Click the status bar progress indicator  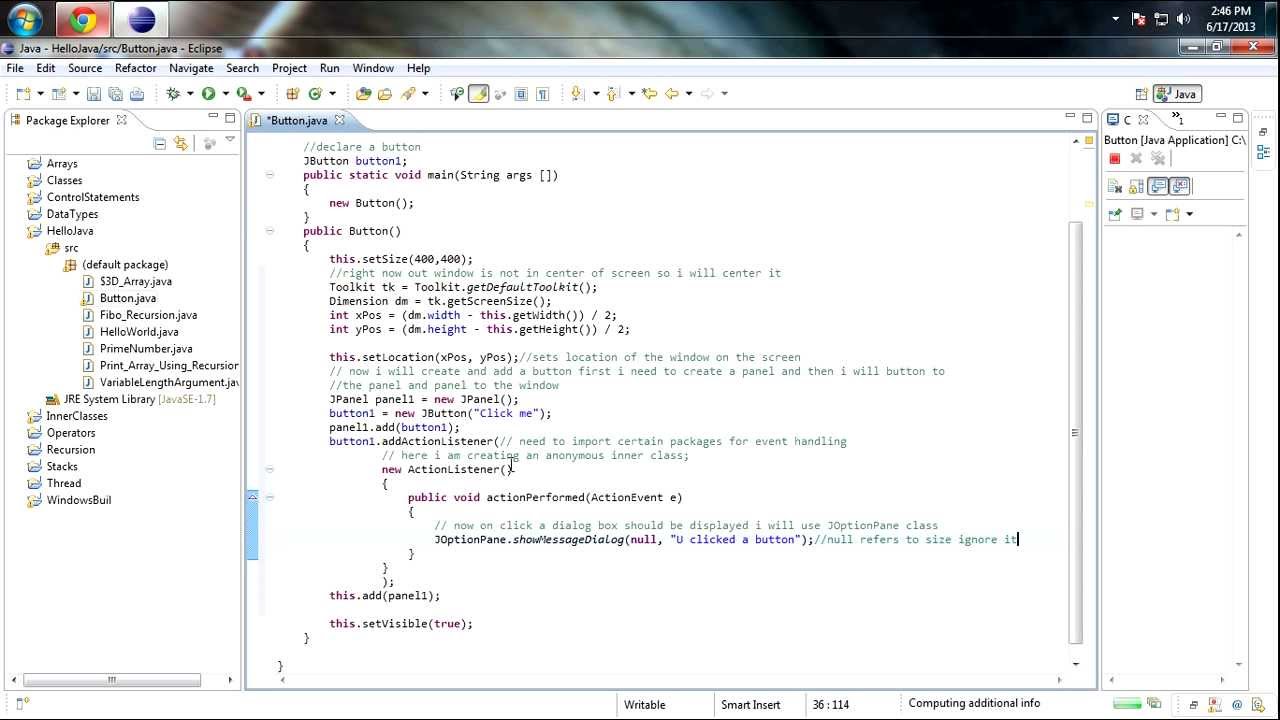[x=1127, y=704]
